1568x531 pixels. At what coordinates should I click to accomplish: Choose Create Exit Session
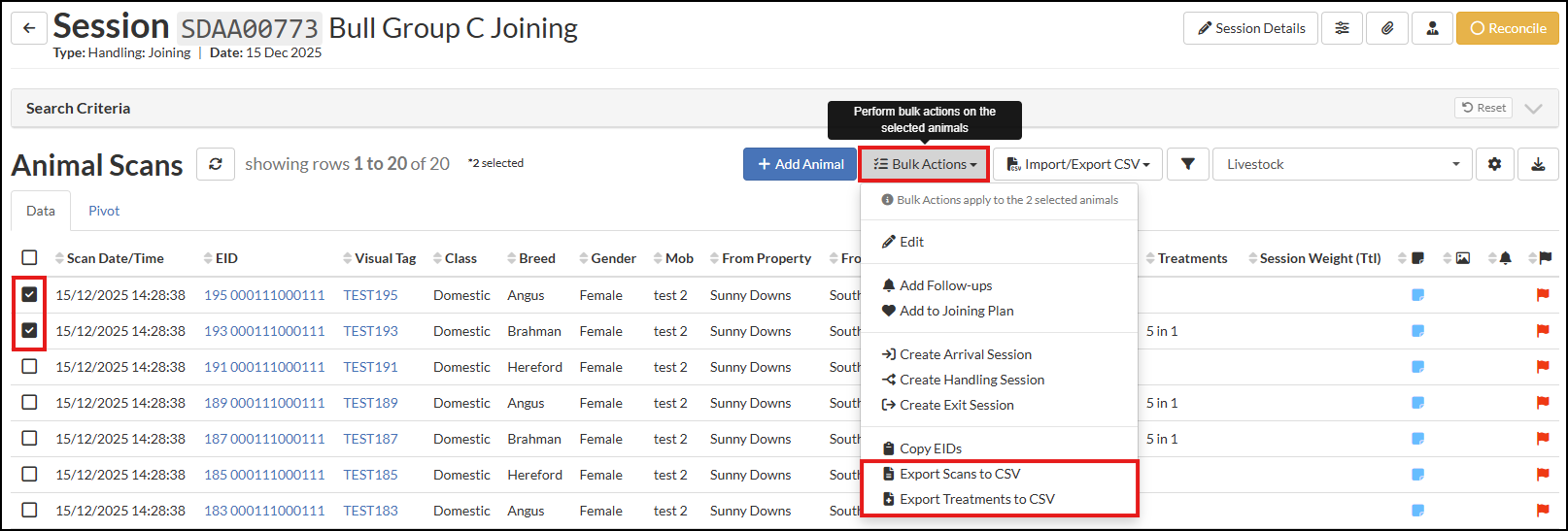(x=1000, y=405)
